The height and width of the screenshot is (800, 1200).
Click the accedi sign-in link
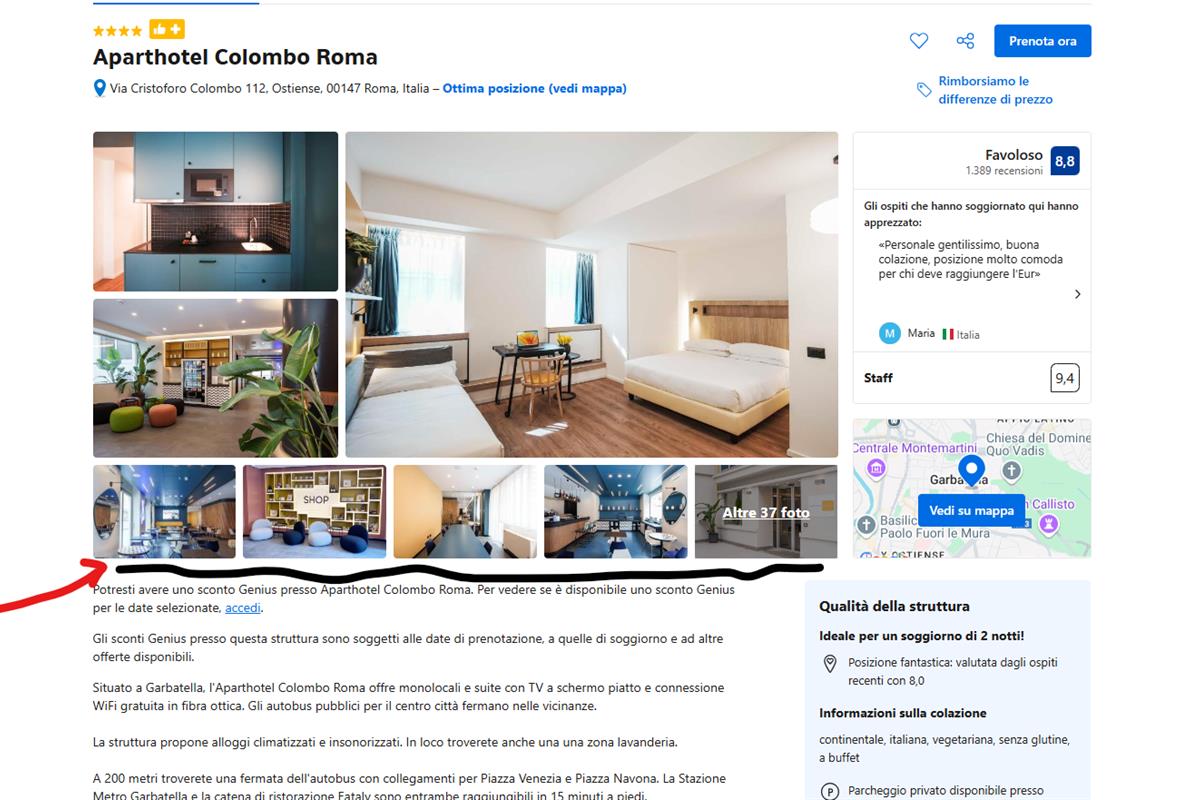tap(243, 607)
